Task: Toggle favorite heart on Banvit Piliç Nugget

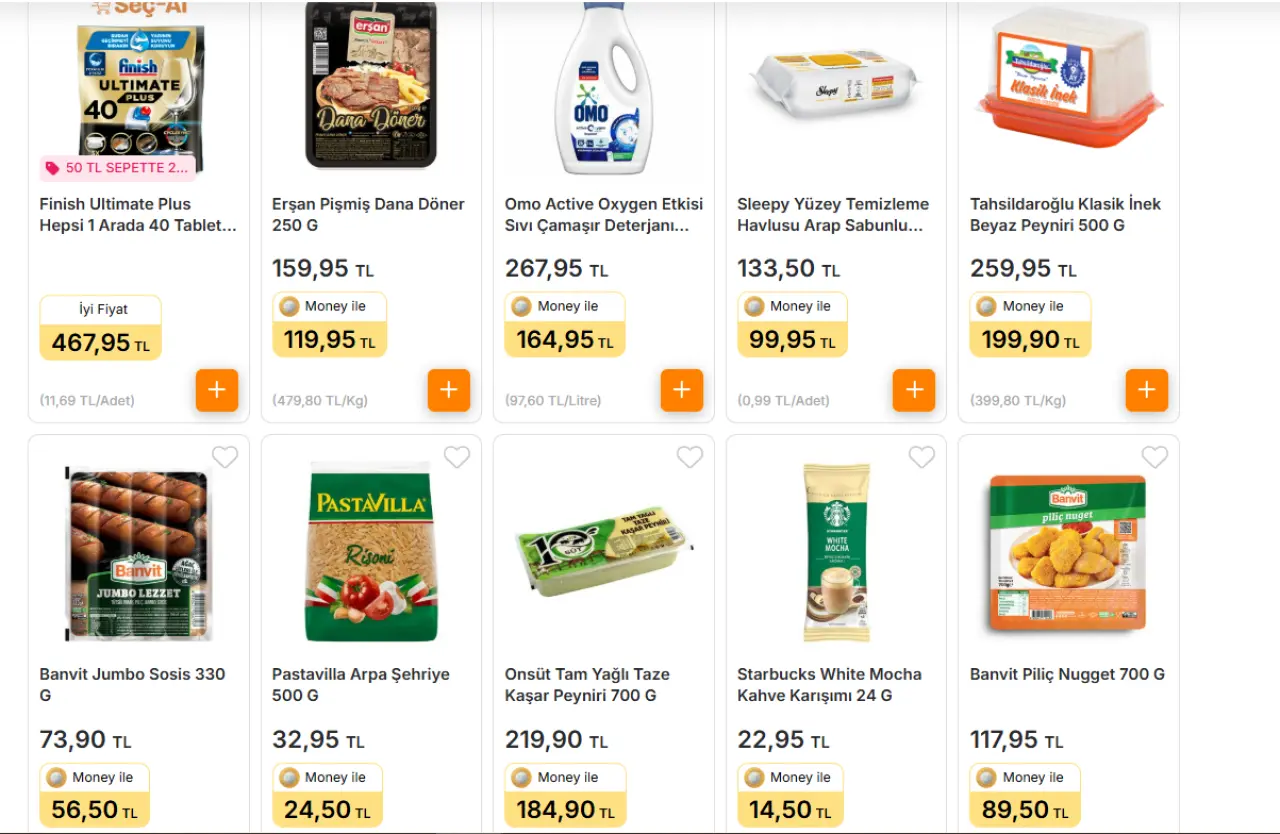Action: click(x=1155, y=457)
